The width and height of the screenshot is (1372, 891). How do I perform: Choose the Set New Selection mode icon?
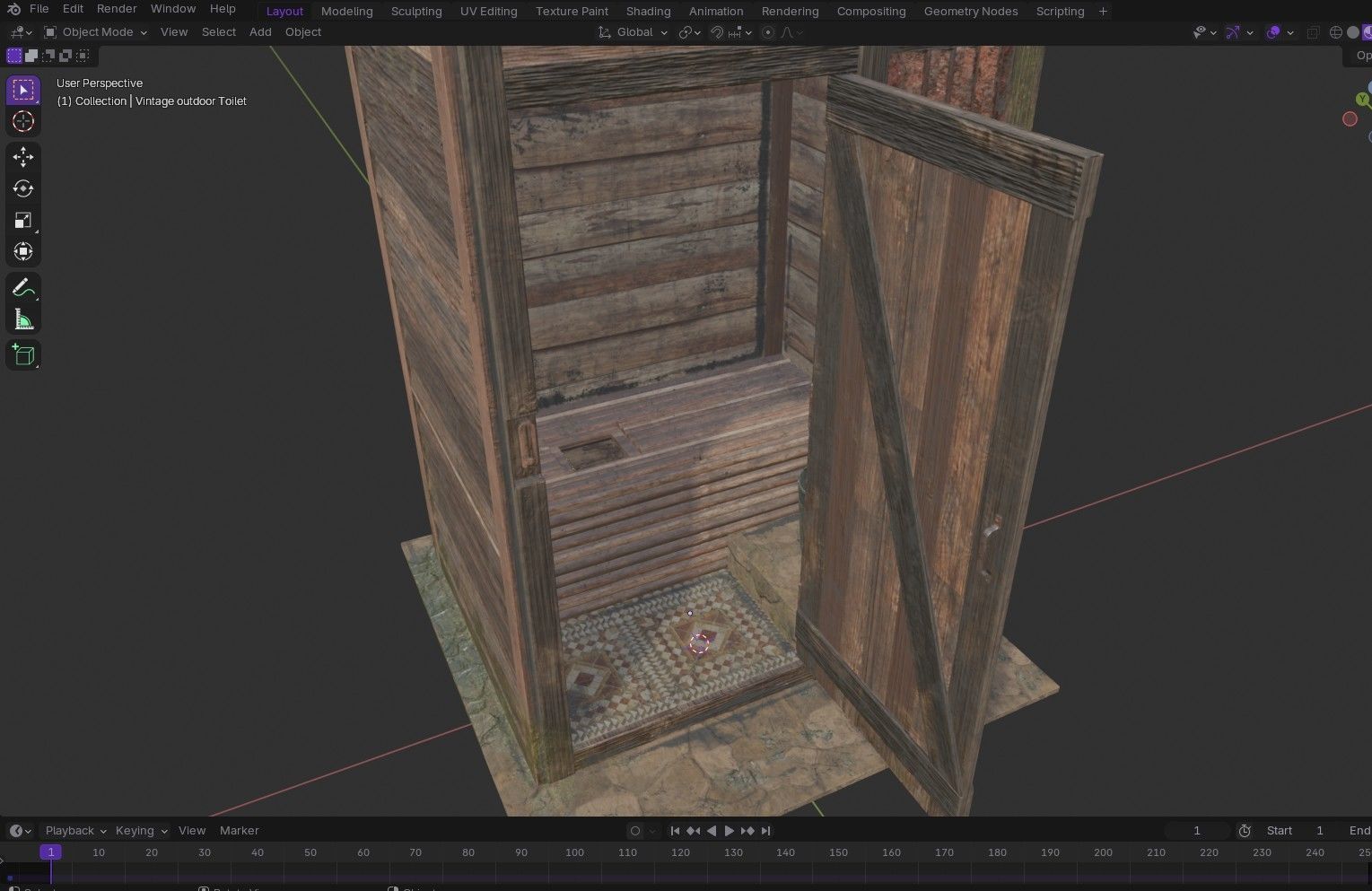pyautogui.click(x=14, y=56)
